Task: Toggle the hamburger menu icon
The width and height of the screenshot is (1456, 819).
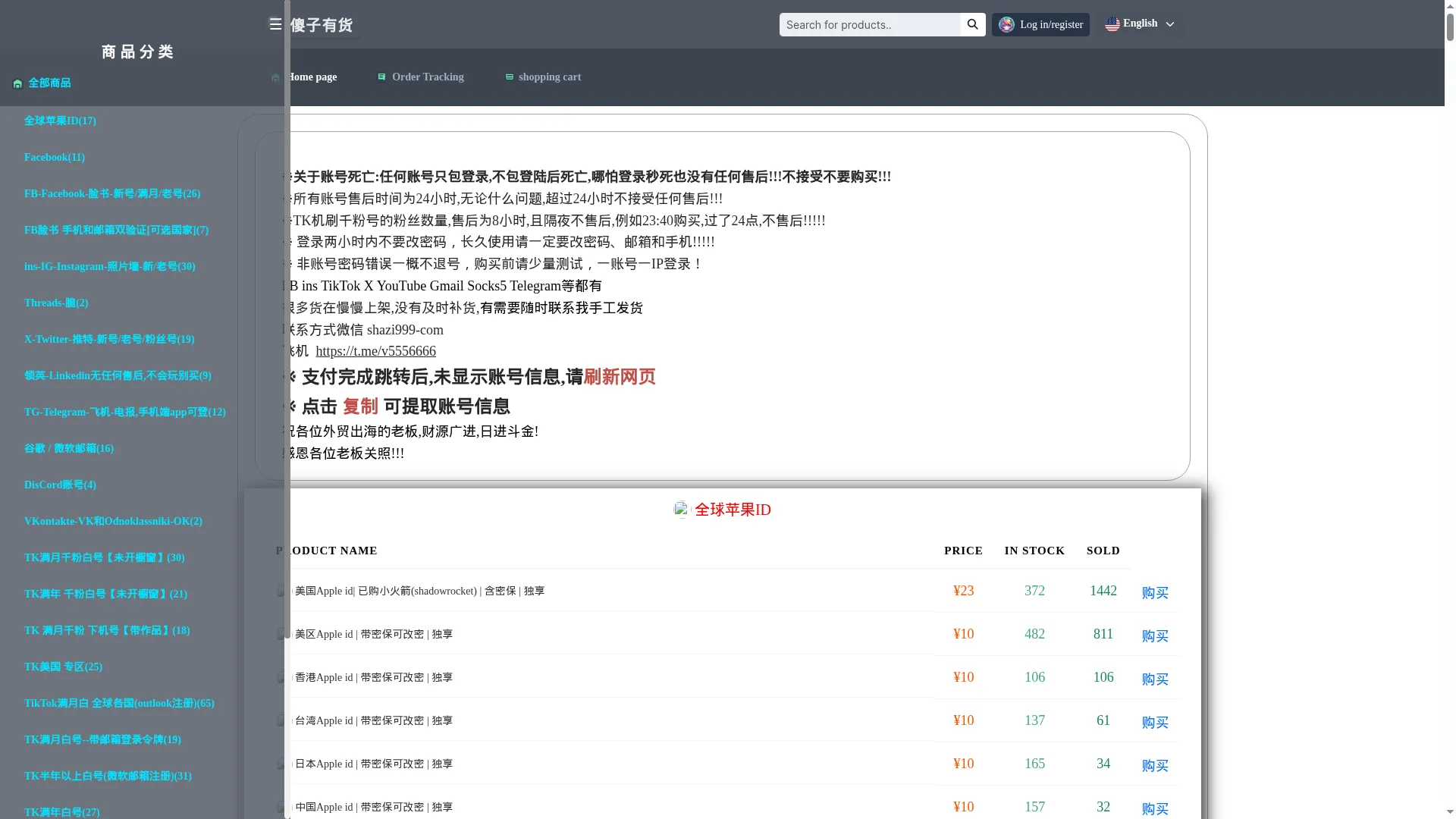Action: click(x=275, y=24)
